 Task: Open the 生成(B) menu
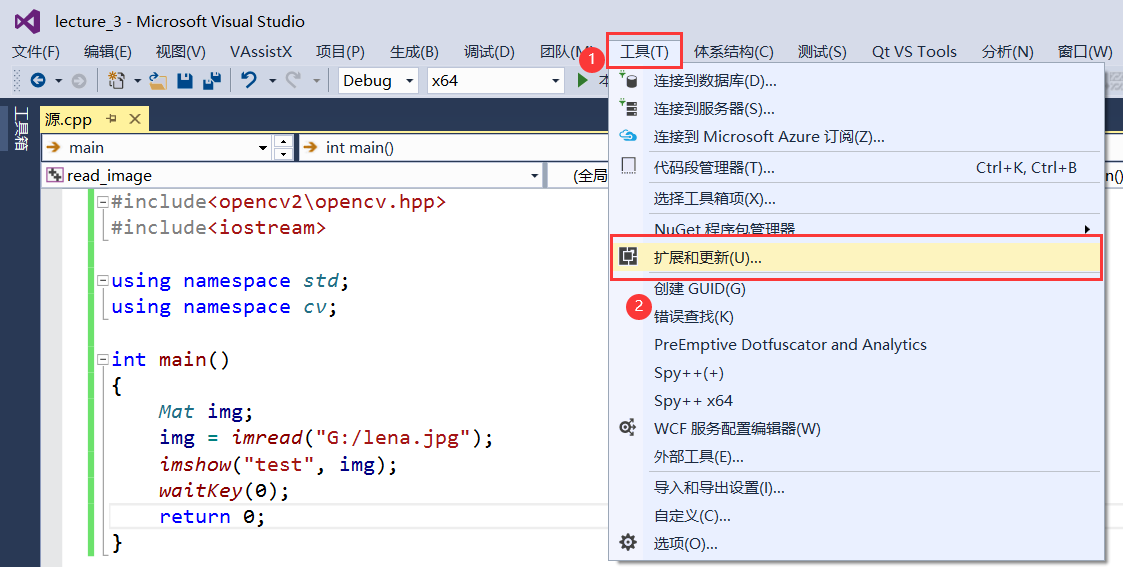coord(414,52)
